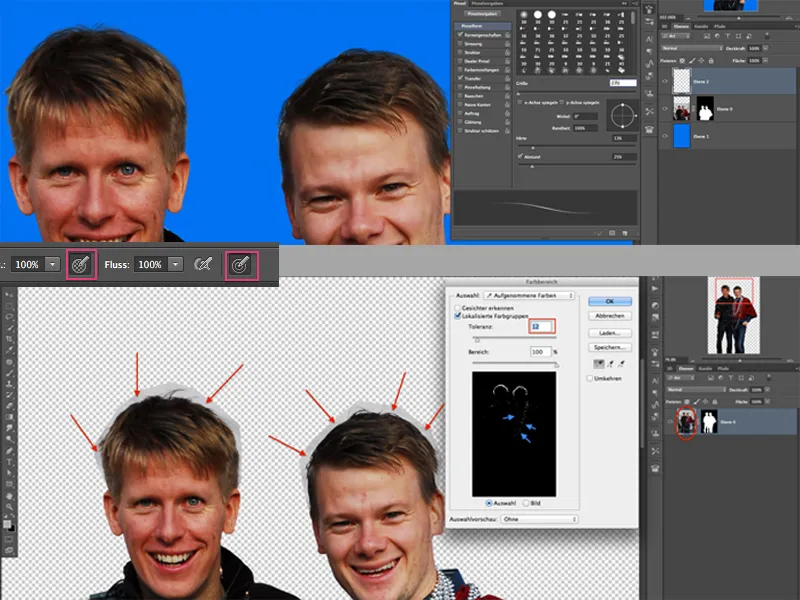Open the Auswahl dropdown 'Aufgenommene Farben'
This screenshot has height=600, width=800.
point(530,296)
